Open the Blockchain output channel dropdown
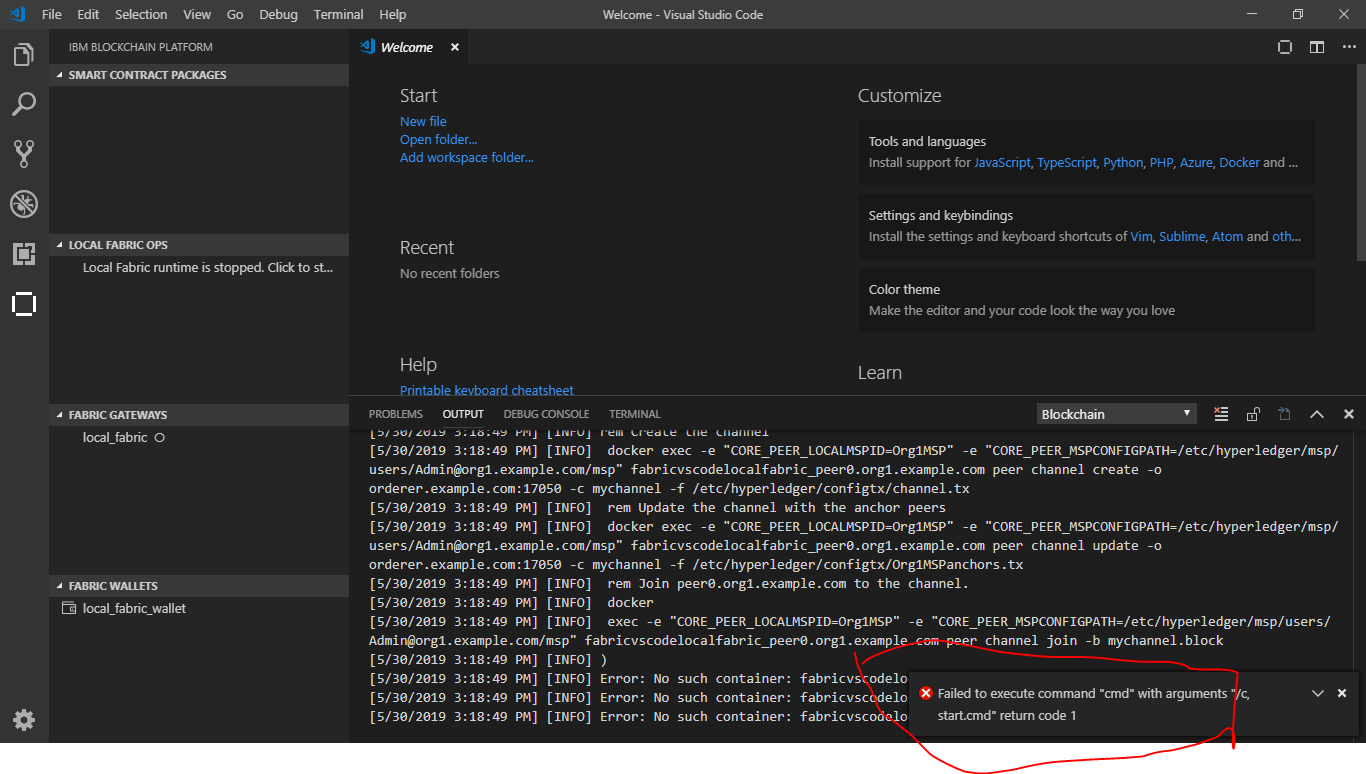 coord(1116,413)
